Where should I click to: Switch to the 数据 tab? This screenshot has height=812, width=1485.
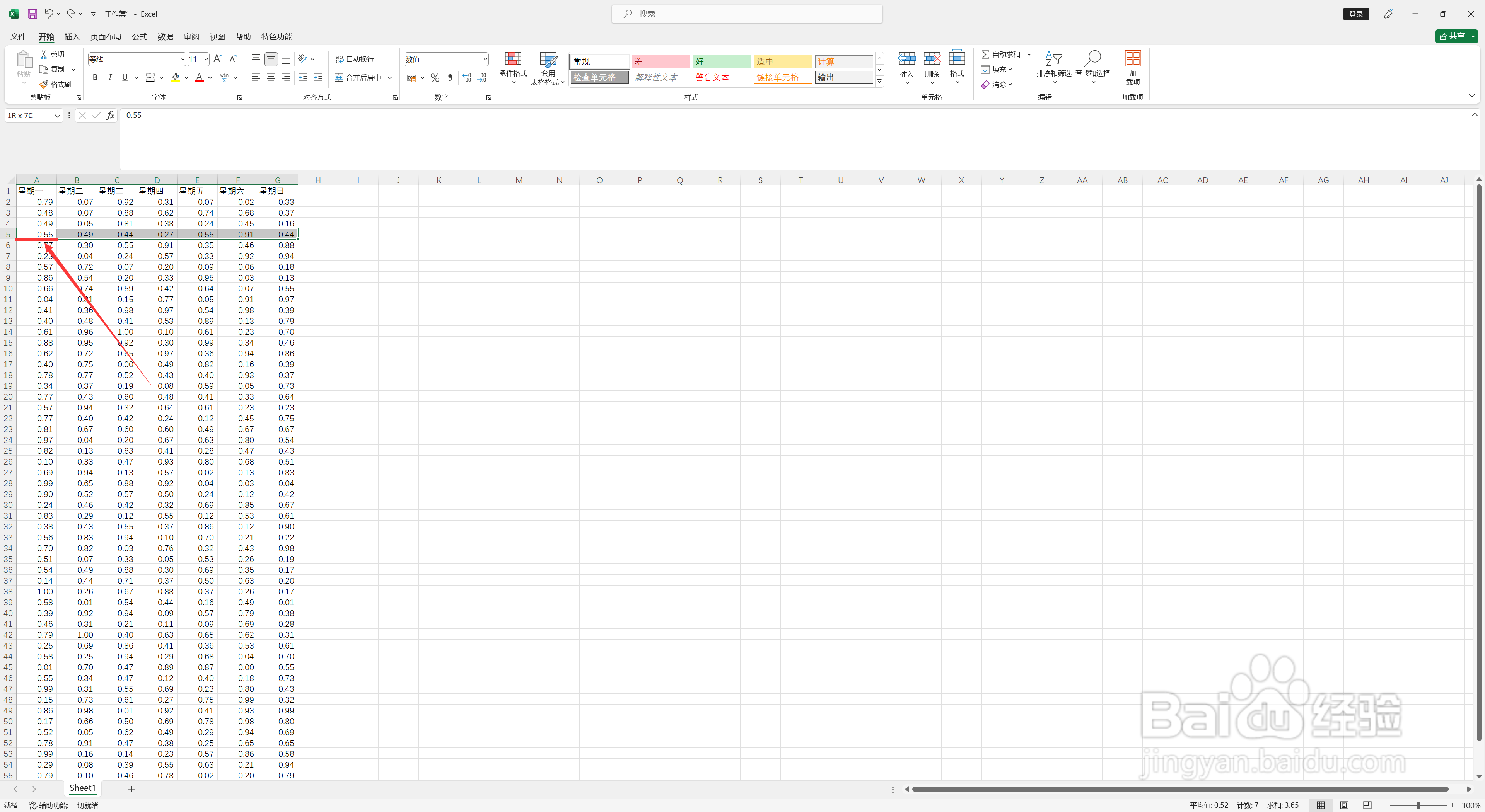166,36
